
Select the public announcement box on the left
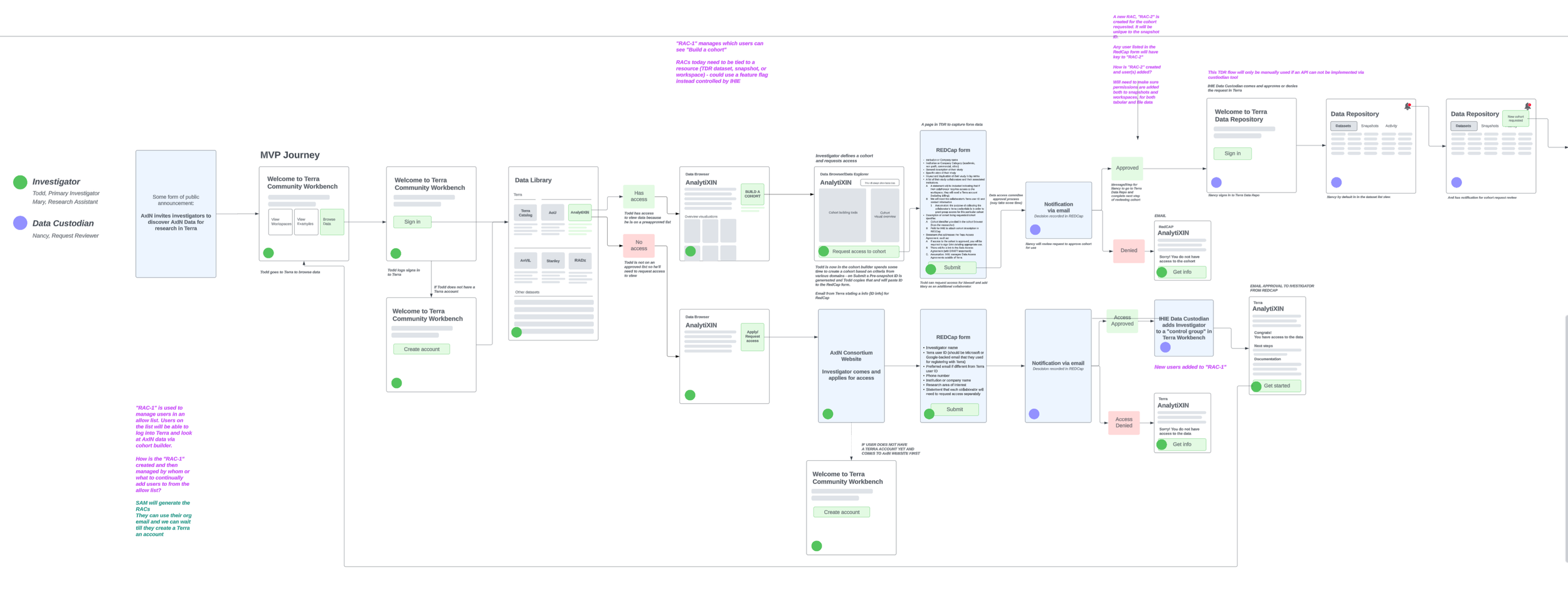(x=176, y=214)
